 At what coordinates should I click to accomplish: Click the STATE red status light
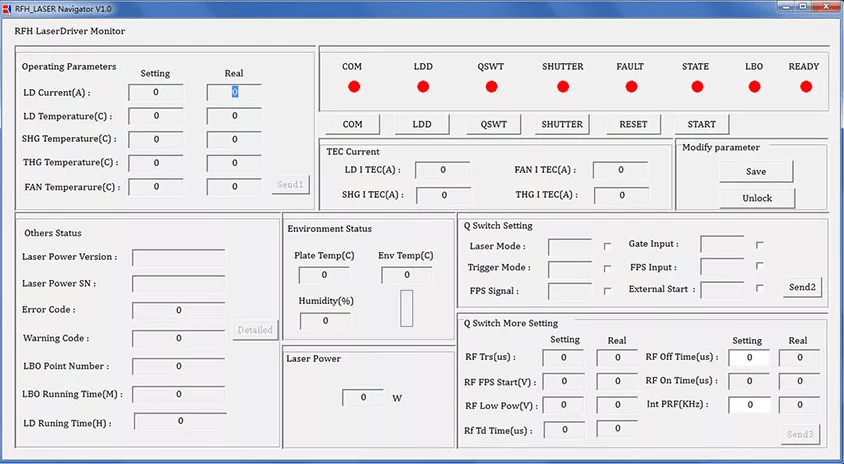696,87
